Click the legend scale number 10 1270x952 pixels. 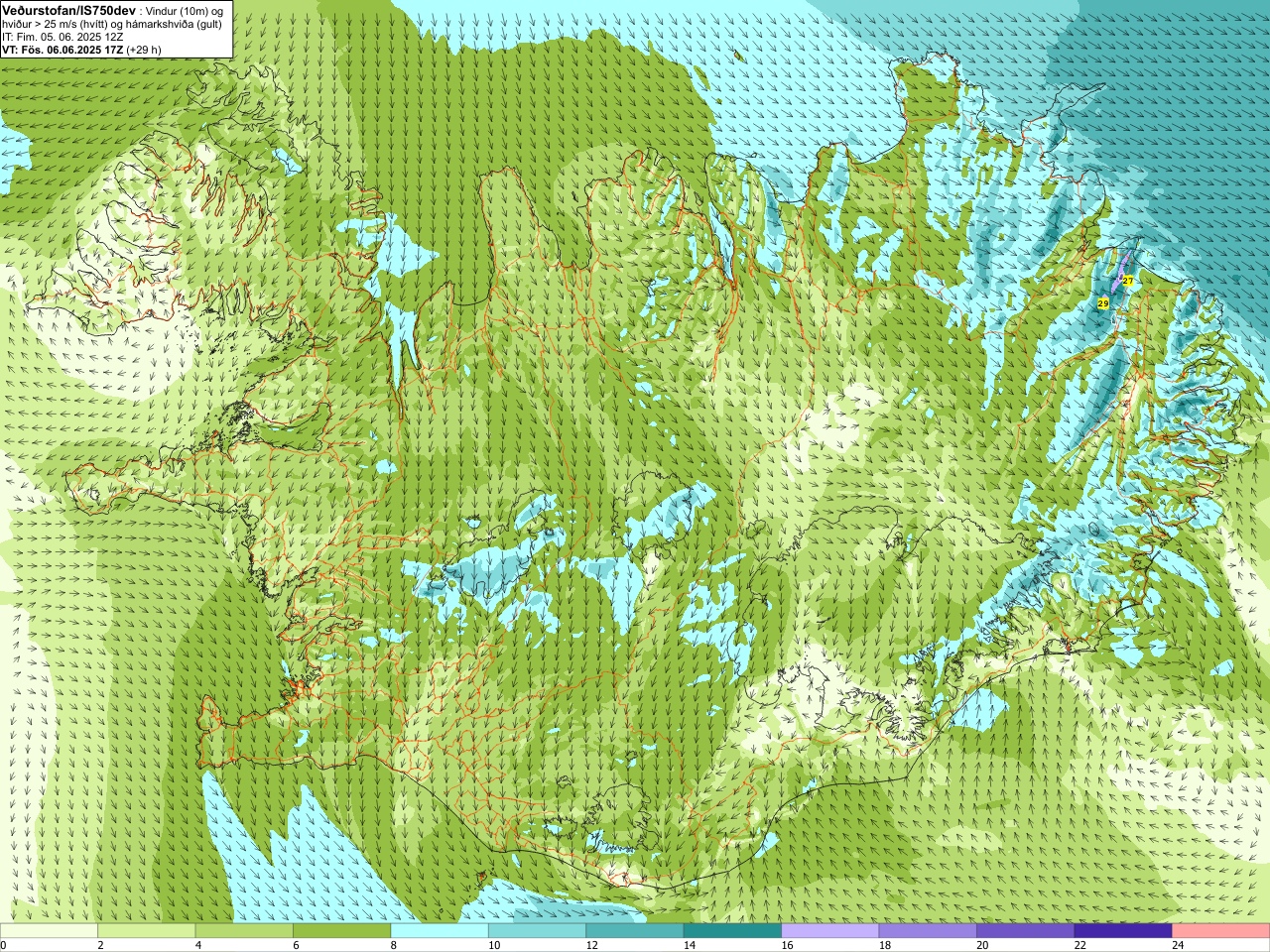493,945
